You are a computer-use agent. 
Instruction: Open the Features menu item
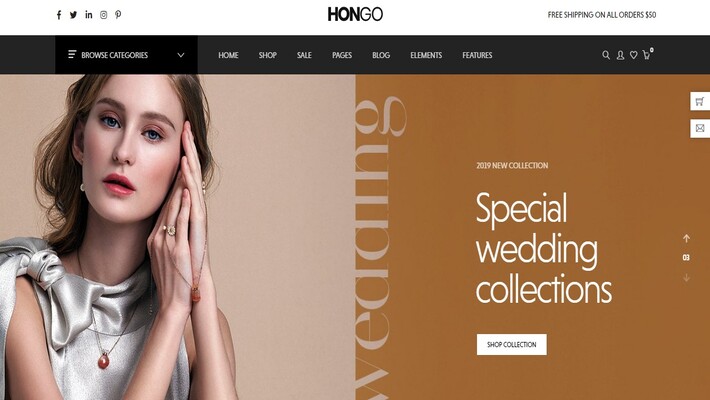477,55
